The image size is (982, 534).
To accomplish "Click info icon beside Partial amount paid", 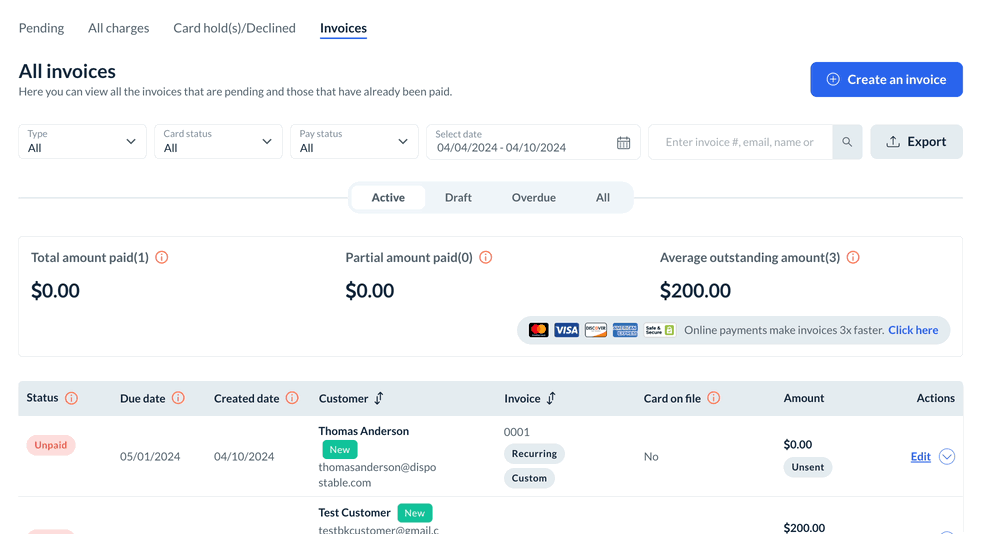I will pyautogui.click(x=486, y=257).
